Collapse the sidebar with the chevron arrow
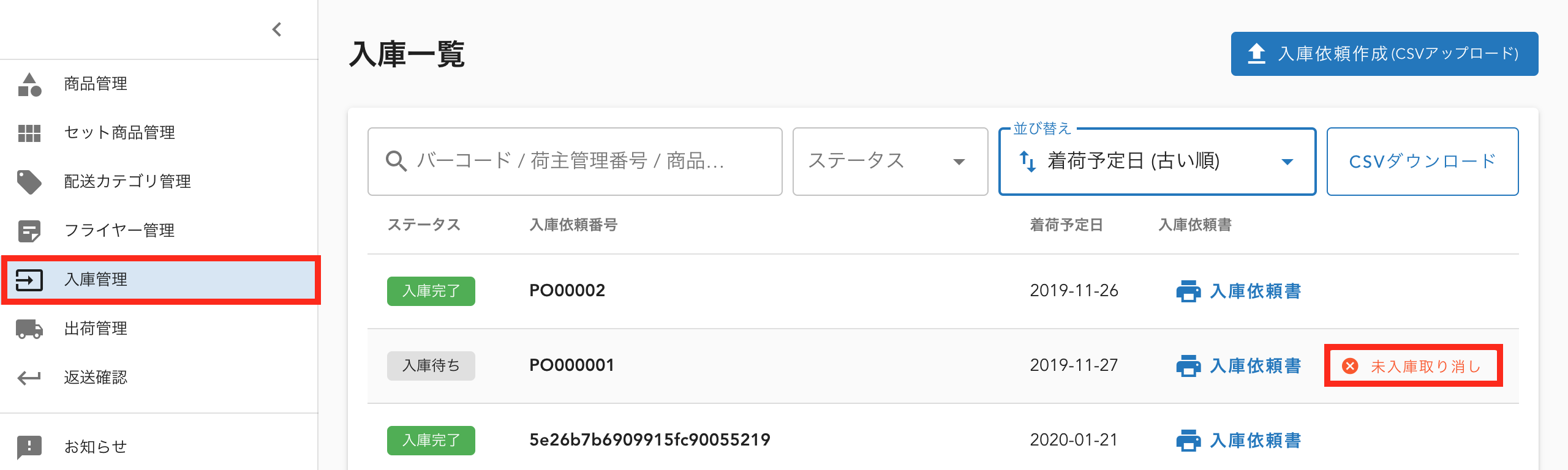The image size is (1568, 470). [x=277, y=29]
